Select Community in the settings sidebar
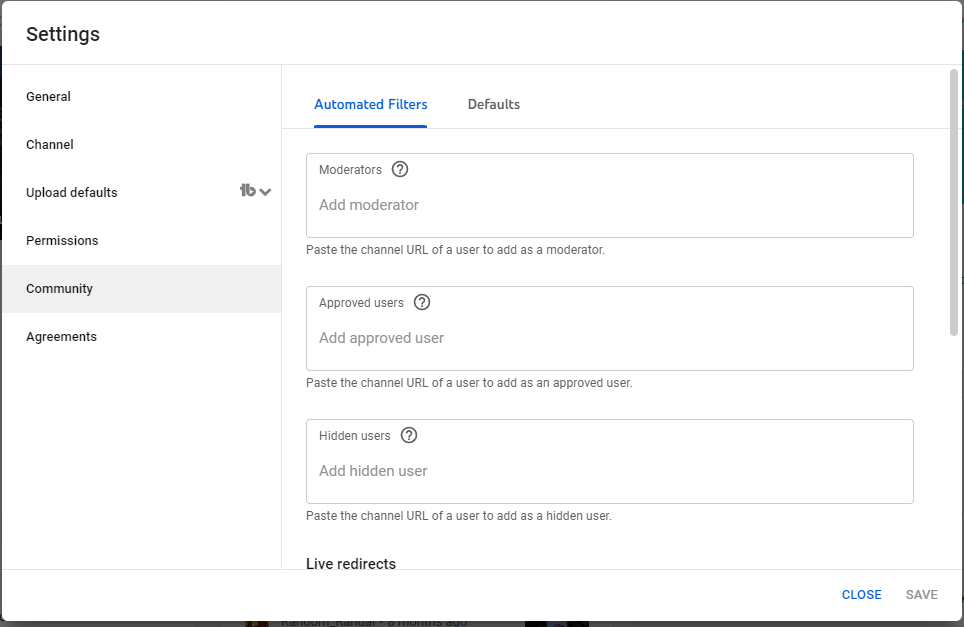964x627 pixels. tap(59, 289)
